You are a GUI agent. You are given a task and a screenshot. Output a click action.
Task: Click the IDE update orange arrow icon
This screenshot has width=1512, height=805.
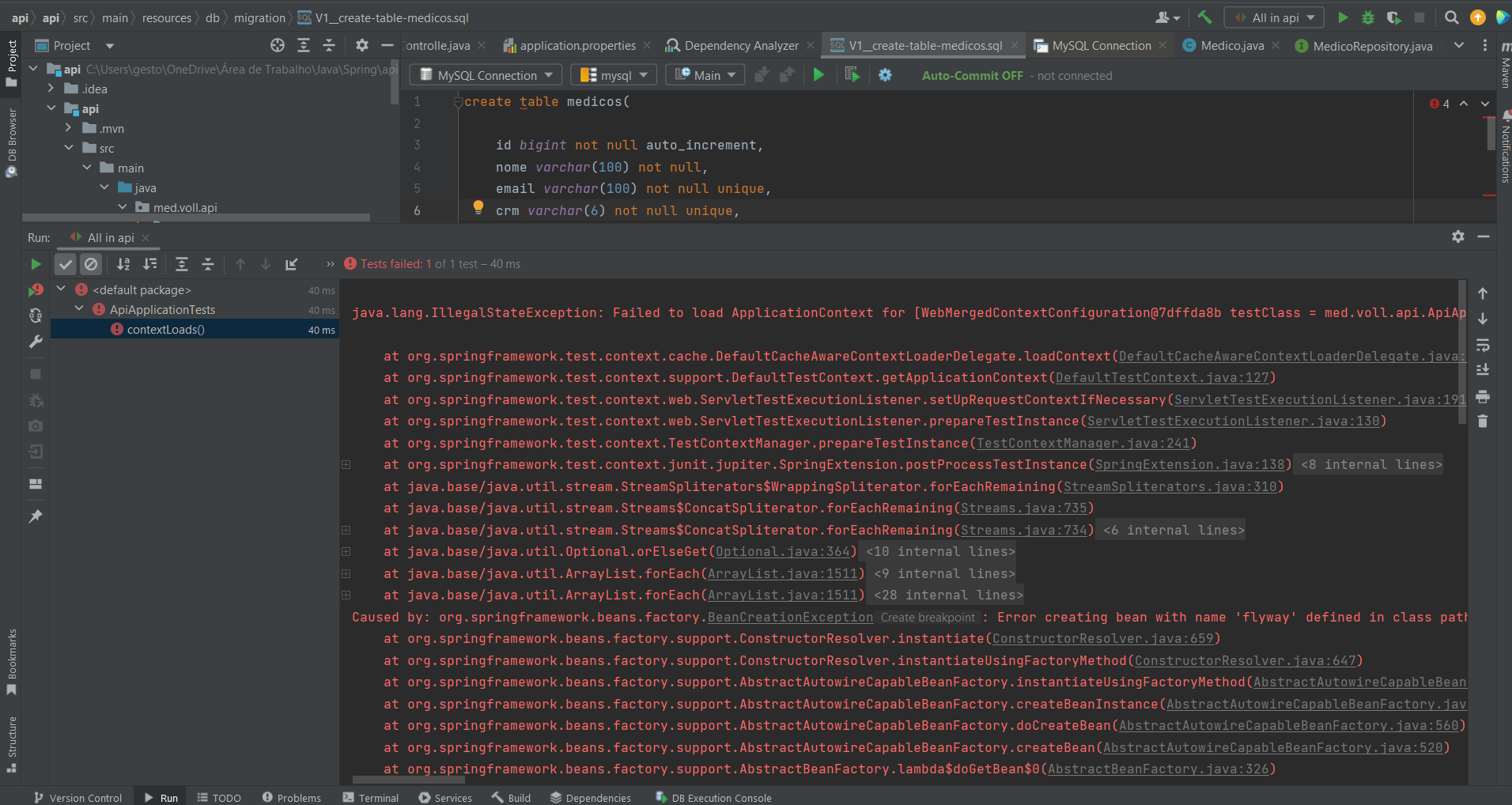(1477, 17)
